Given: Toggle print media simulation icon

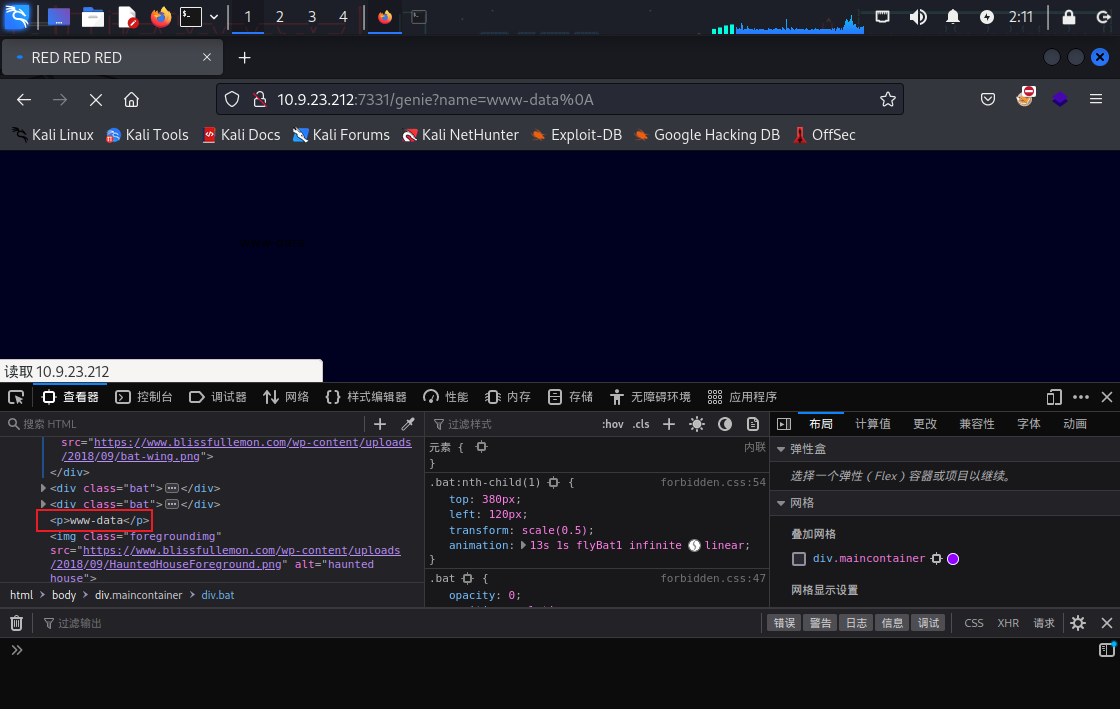Looking at the screenshot, I should (x=753, y=424).
